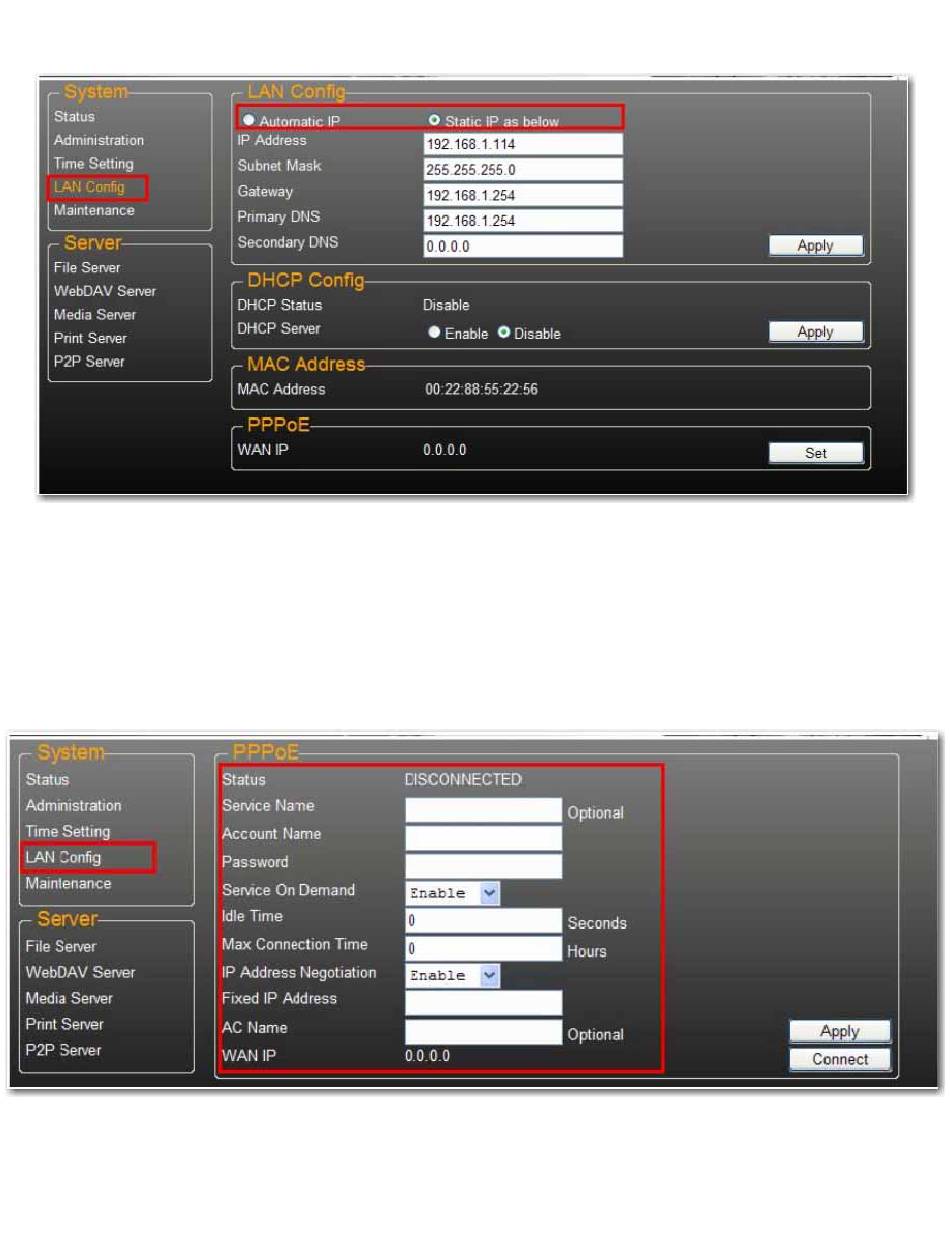
Task: Open WebDAV Server in upper Server menu
Action: point(105,291)
